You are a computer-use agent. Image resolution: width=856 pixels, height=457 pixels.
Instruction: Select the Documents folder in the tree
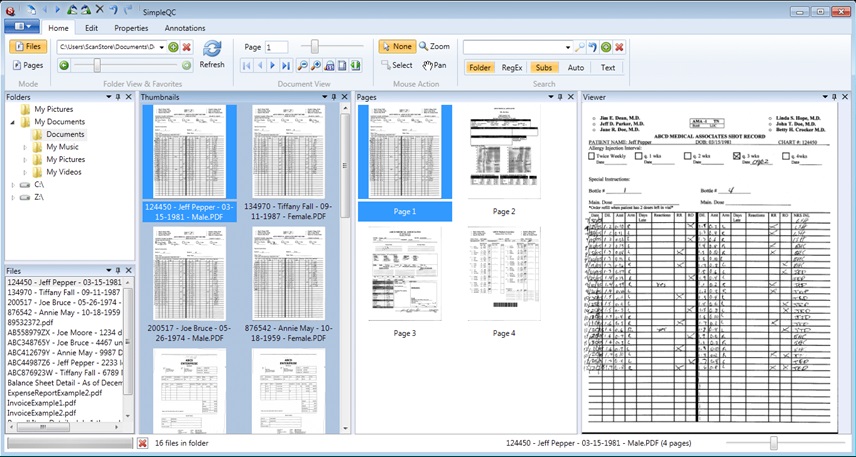point(65,134)
